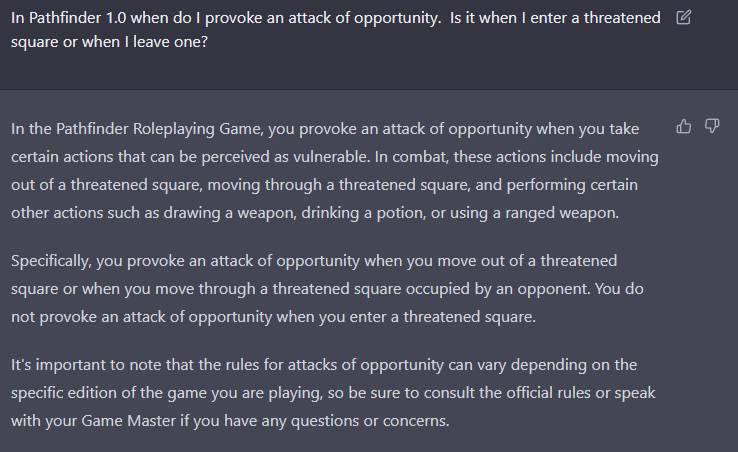Click the word 'Specifically' starting second paragraph

pos(51,261)
